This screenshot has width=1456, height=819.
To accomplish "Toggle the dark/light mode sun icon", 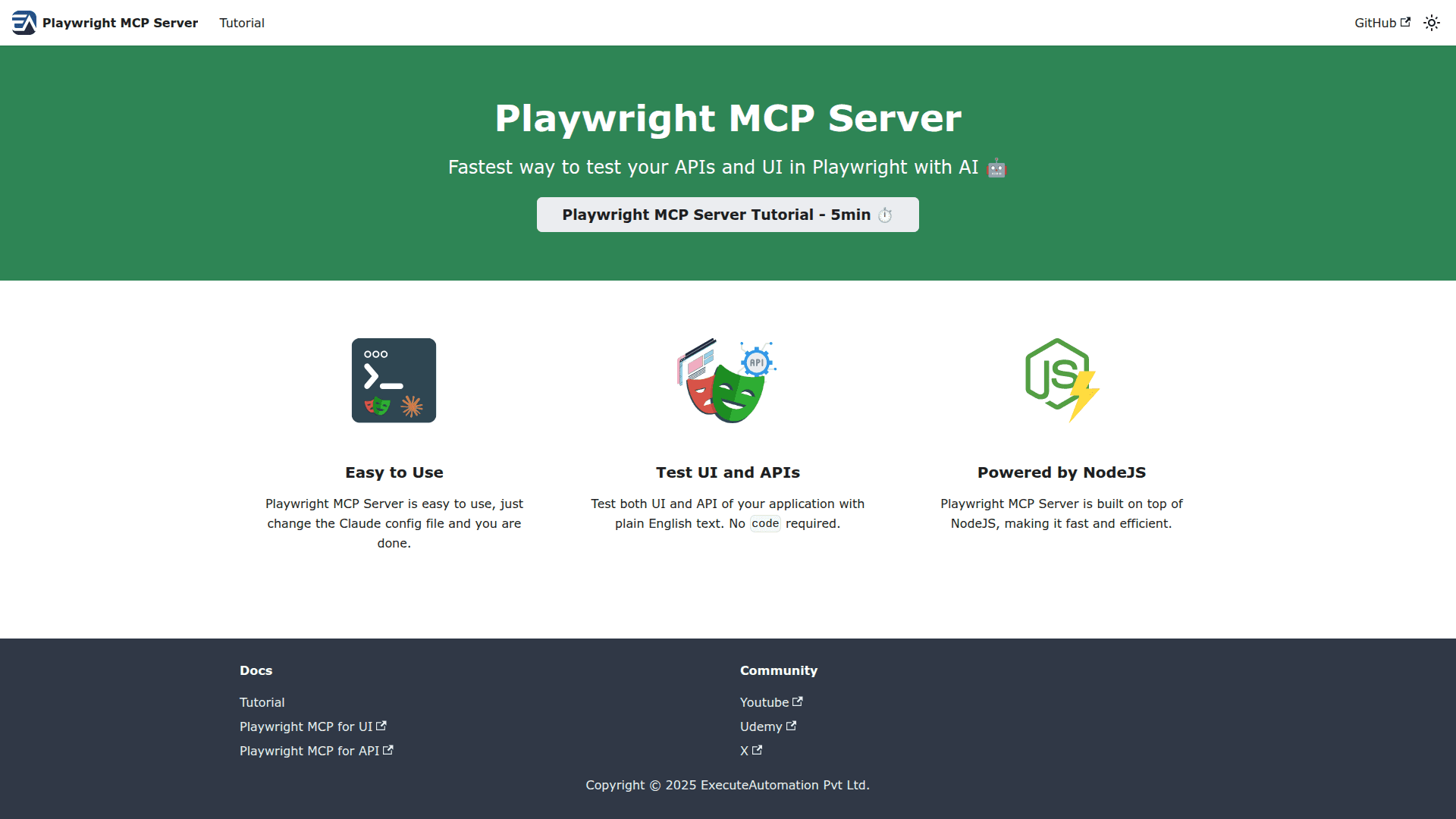I will (x=1431, y=23).
